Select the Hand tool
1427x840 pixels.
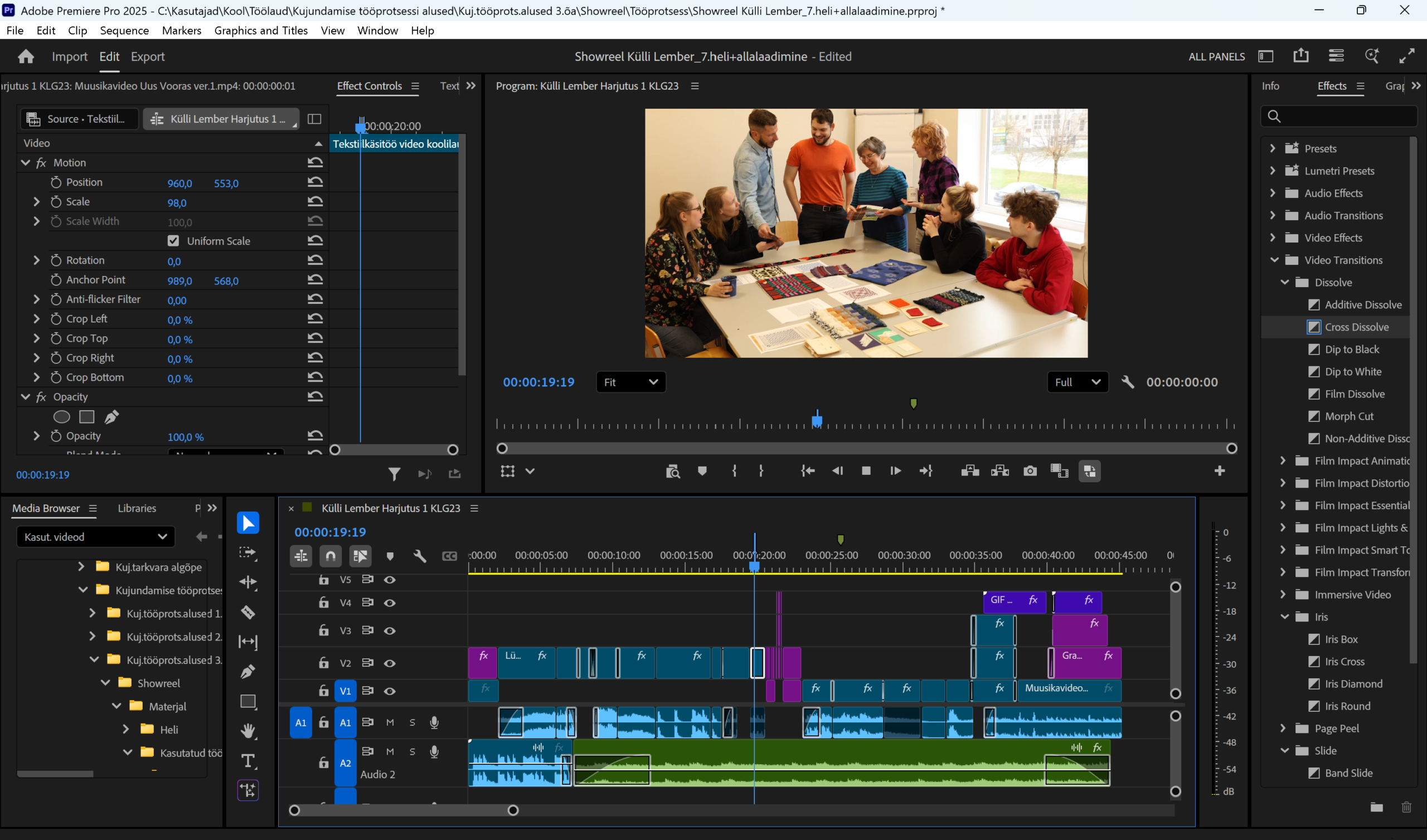tap(247, 731)
